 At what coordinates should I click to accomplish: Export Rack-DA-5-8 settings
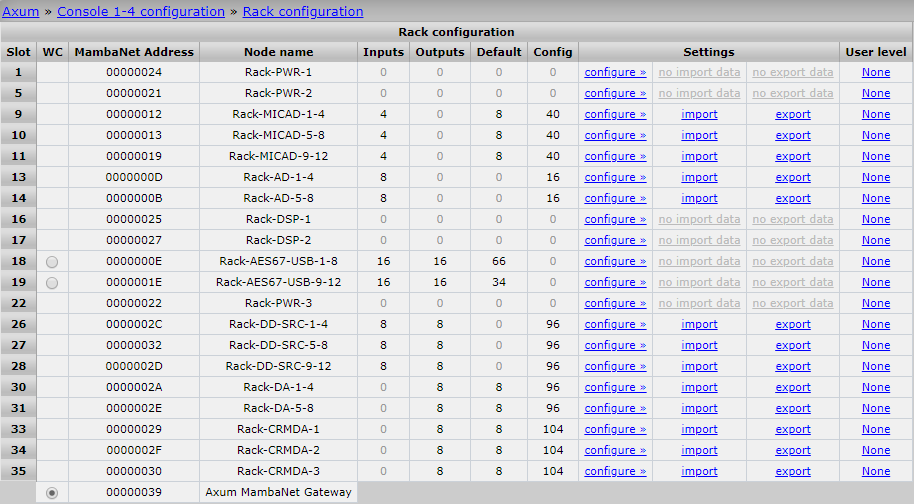[x=793, y=408]
